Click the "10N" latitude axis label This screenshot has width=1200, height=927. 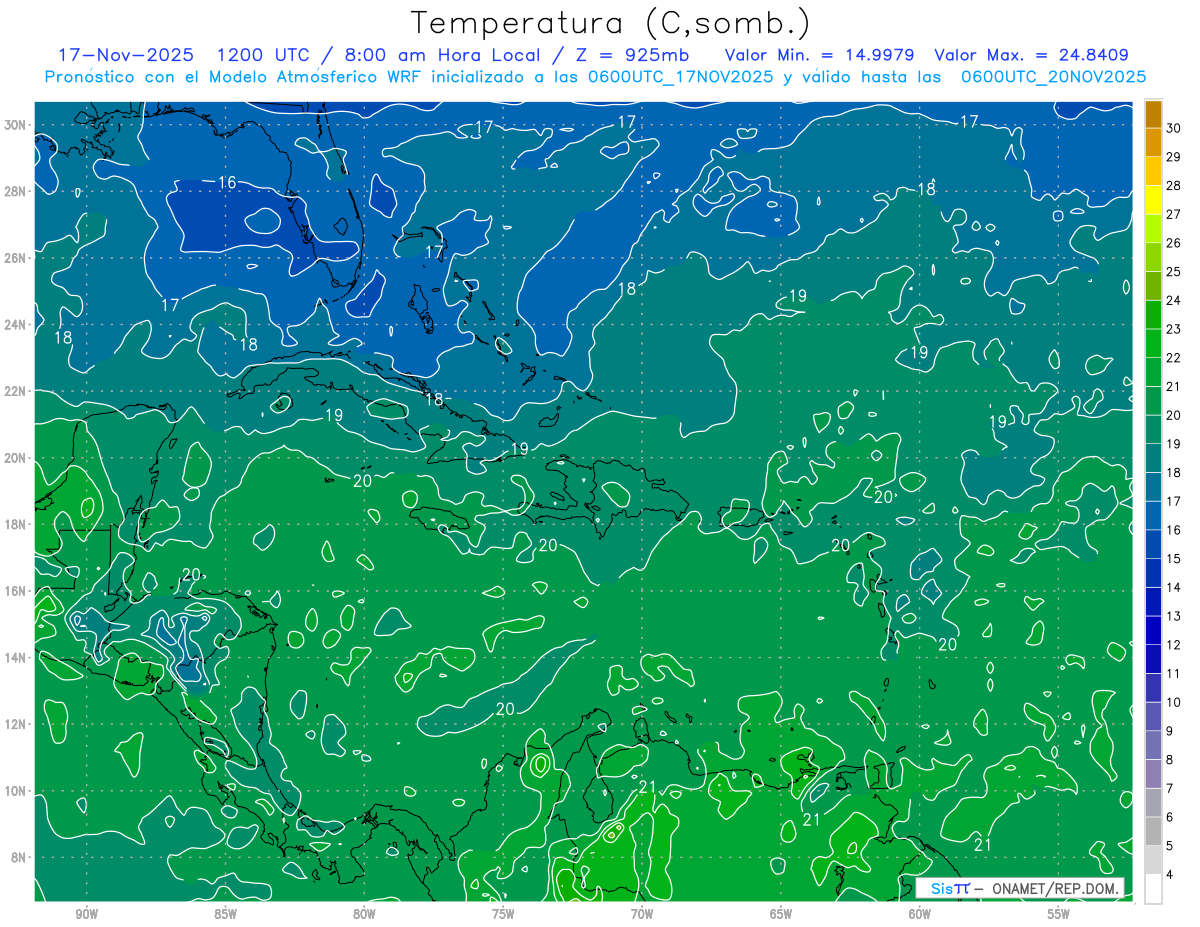tap(16, 791)
